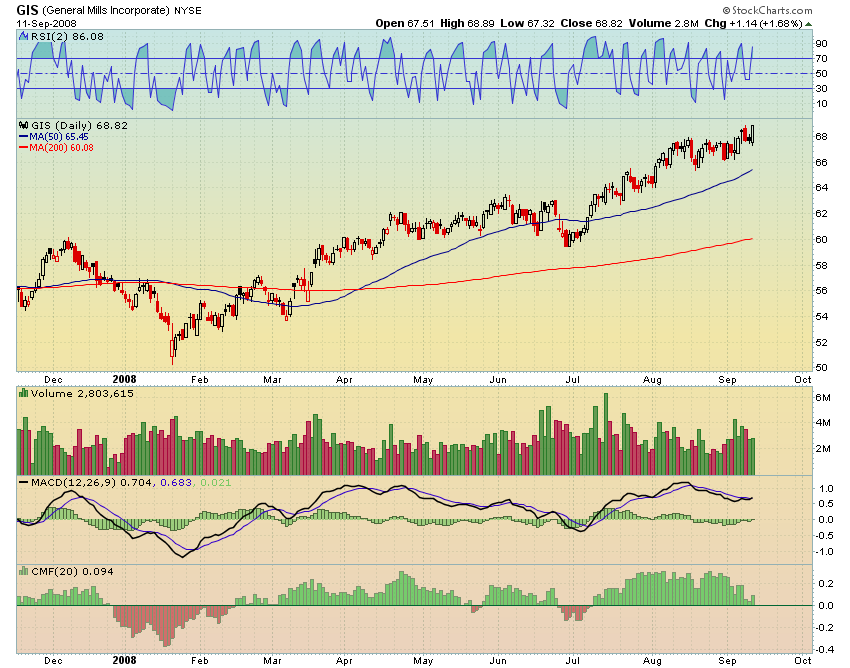Viewport: 850px width, 668px height.
Task: Click the Apr label under the price chart
Action: tap(344, 380)
